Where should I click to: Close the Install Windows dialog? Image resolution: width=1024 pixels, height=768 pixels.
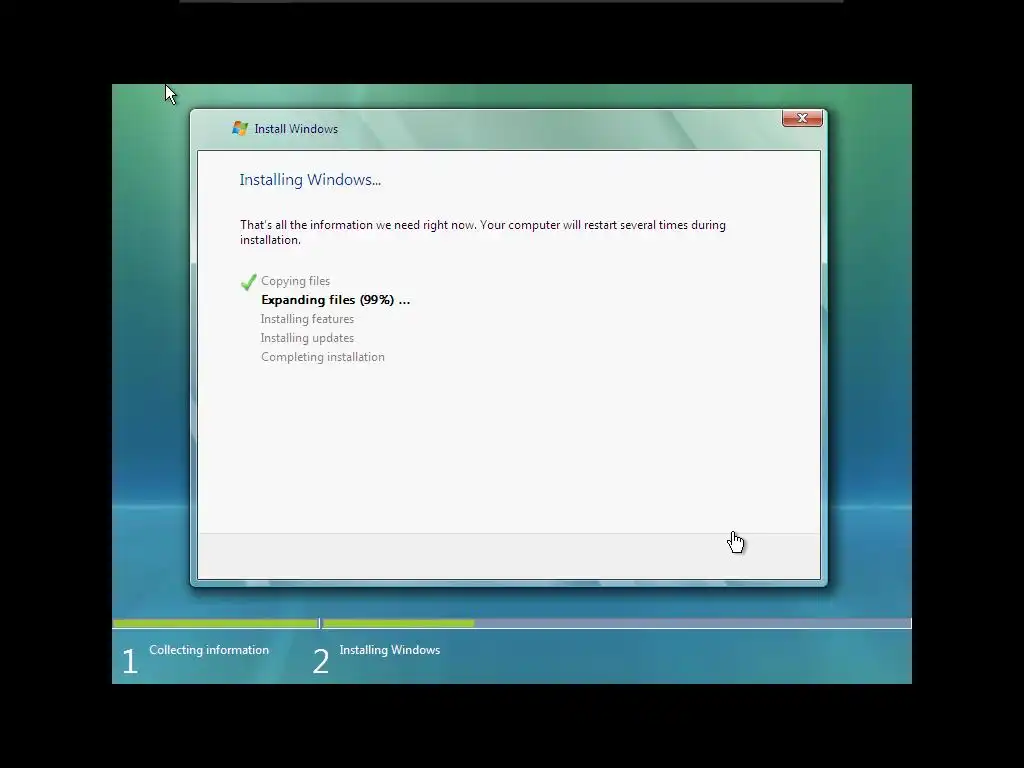click(802, 118)
